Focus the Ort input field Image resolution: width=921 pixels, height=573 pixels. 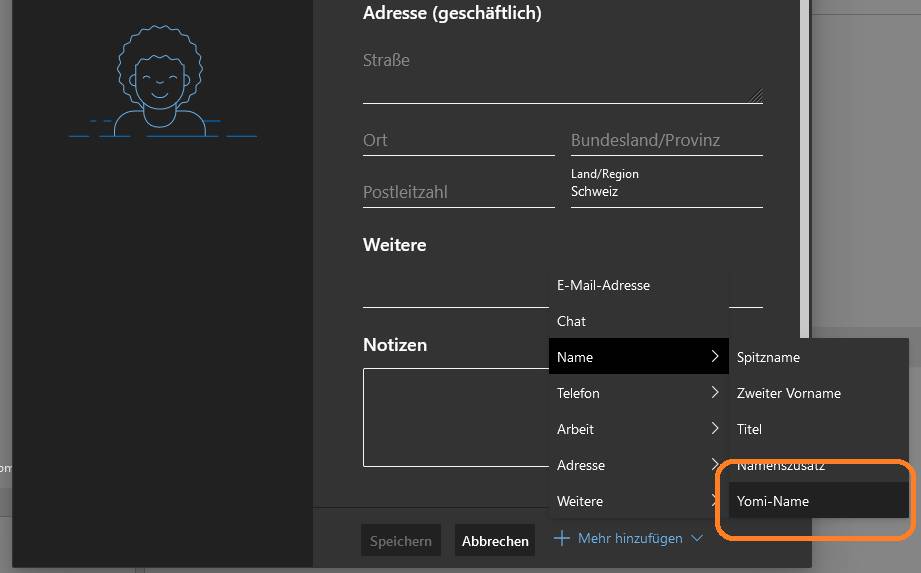458,141
